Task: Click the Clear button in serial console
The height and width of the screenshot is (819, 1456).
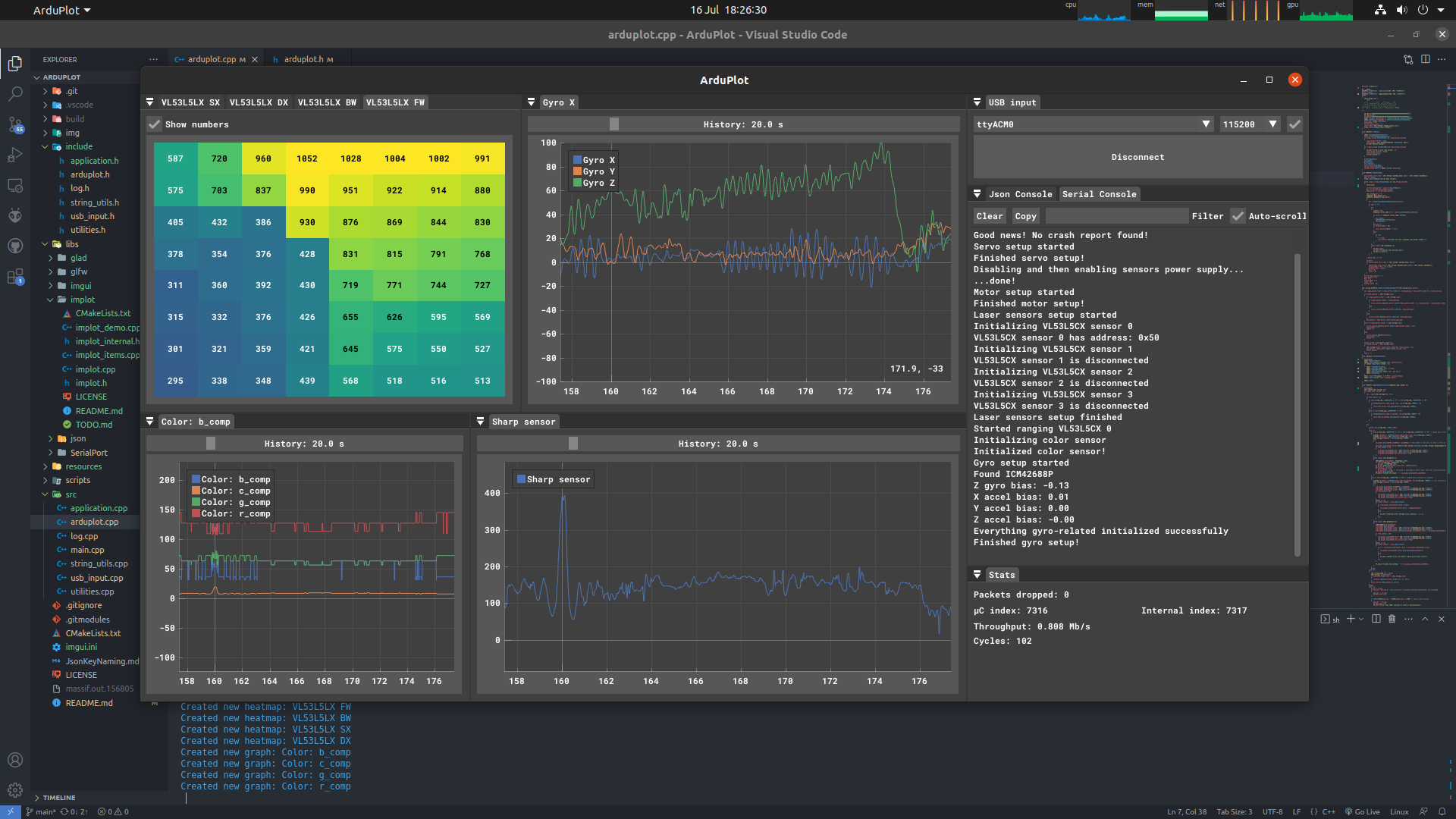Action: (x=989, y=216)
